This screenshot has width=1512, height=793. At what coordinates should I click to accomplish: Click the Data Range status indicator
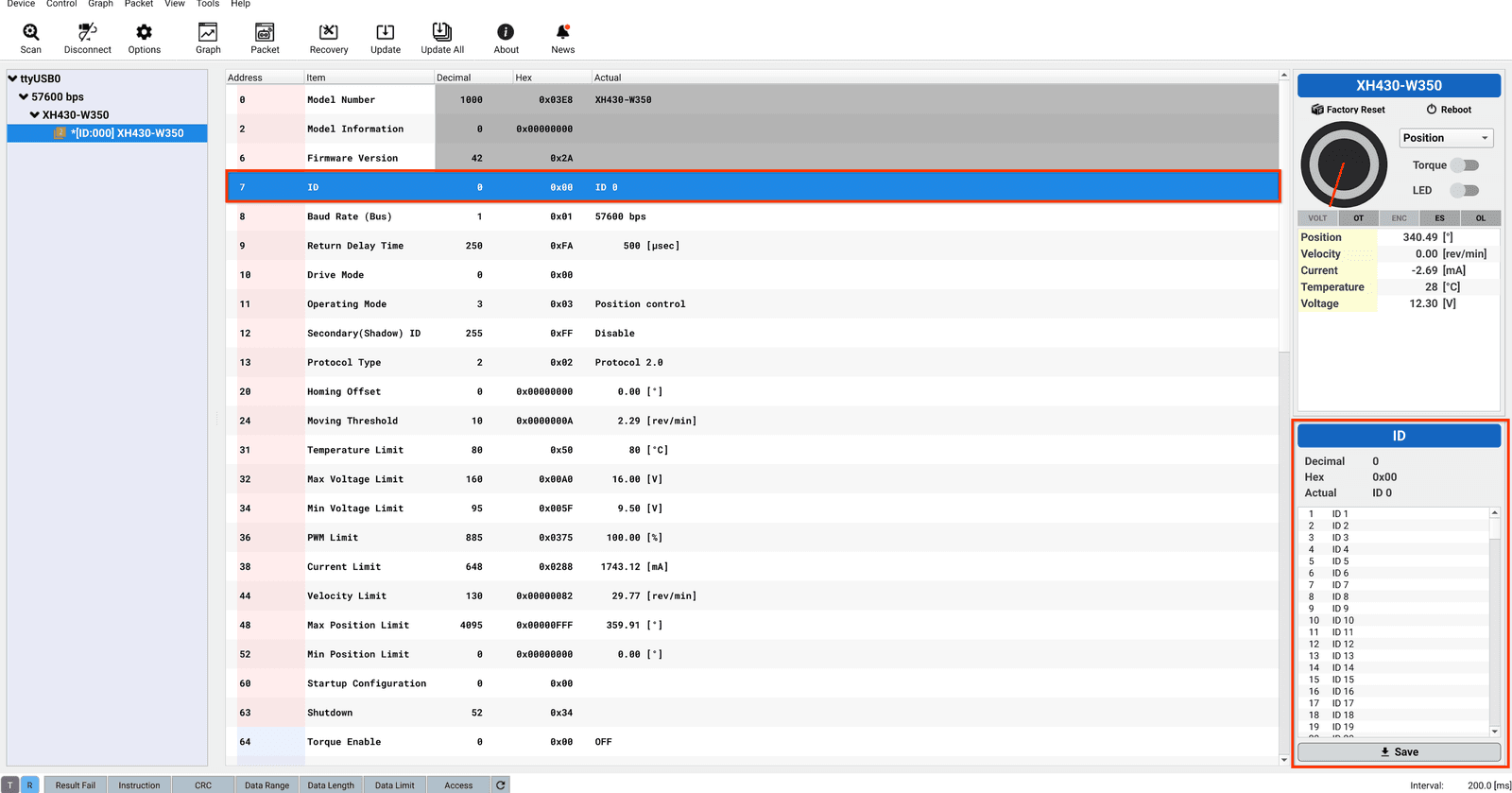[266, 784]
